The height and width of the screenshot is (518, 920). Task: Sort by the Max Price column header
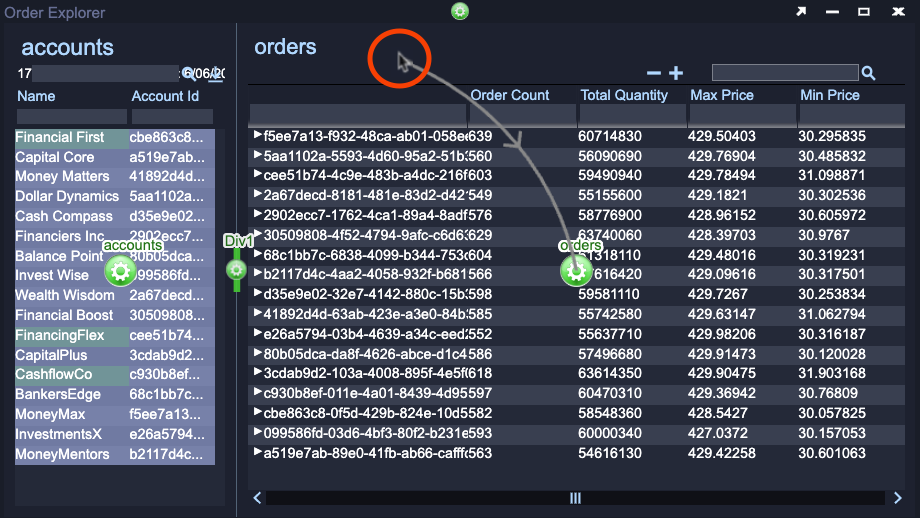pos(722,95)
